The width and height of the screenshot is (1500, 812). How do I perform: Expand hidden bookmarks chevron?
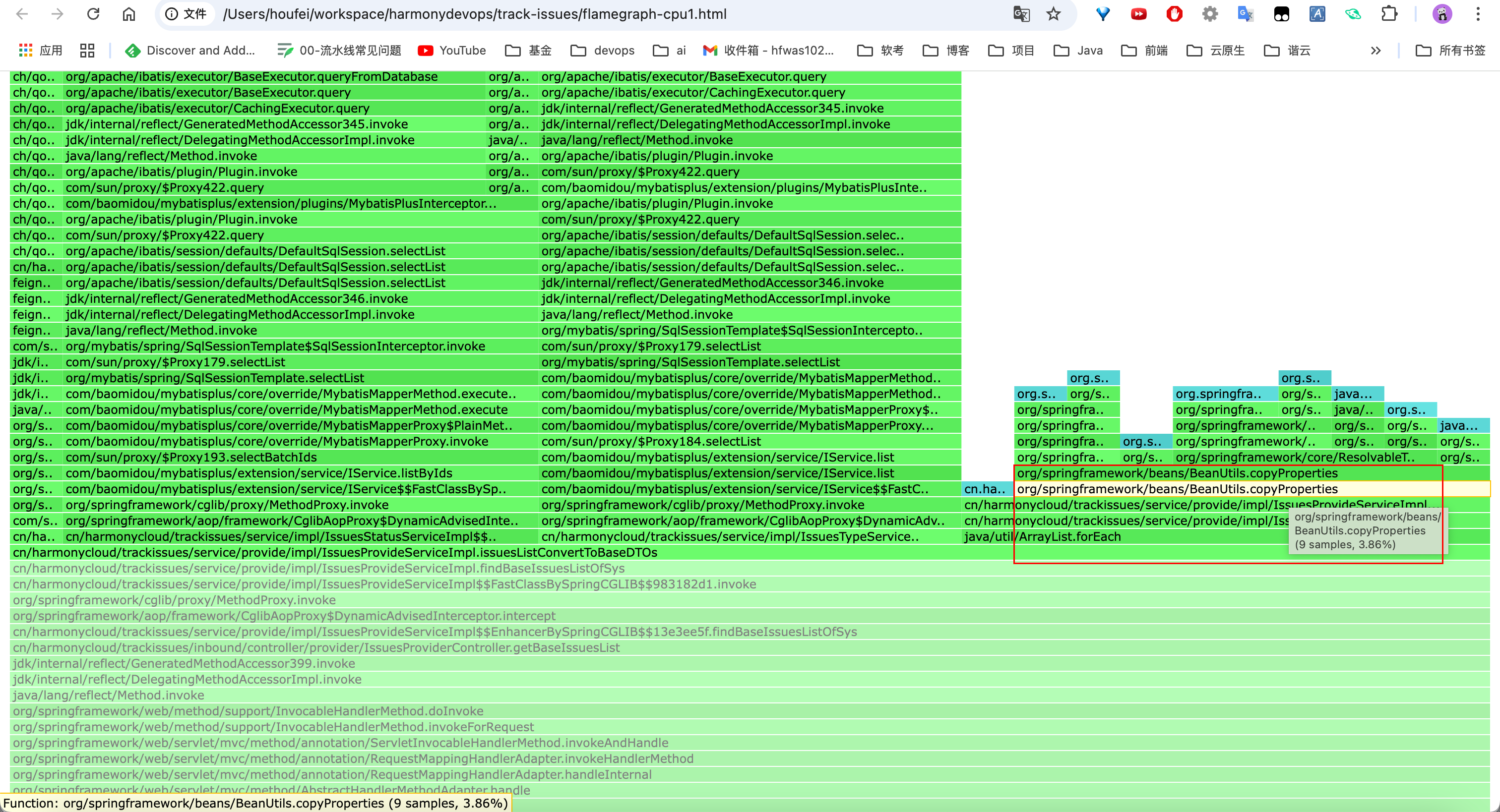[x=1375, y=51]
